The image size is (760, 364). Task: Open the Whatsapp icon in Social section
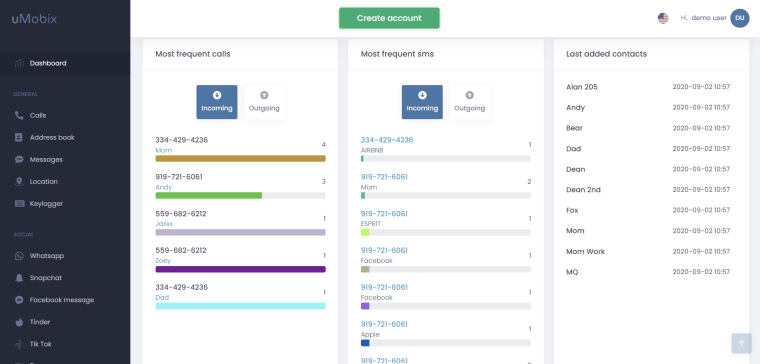[19, 256]
